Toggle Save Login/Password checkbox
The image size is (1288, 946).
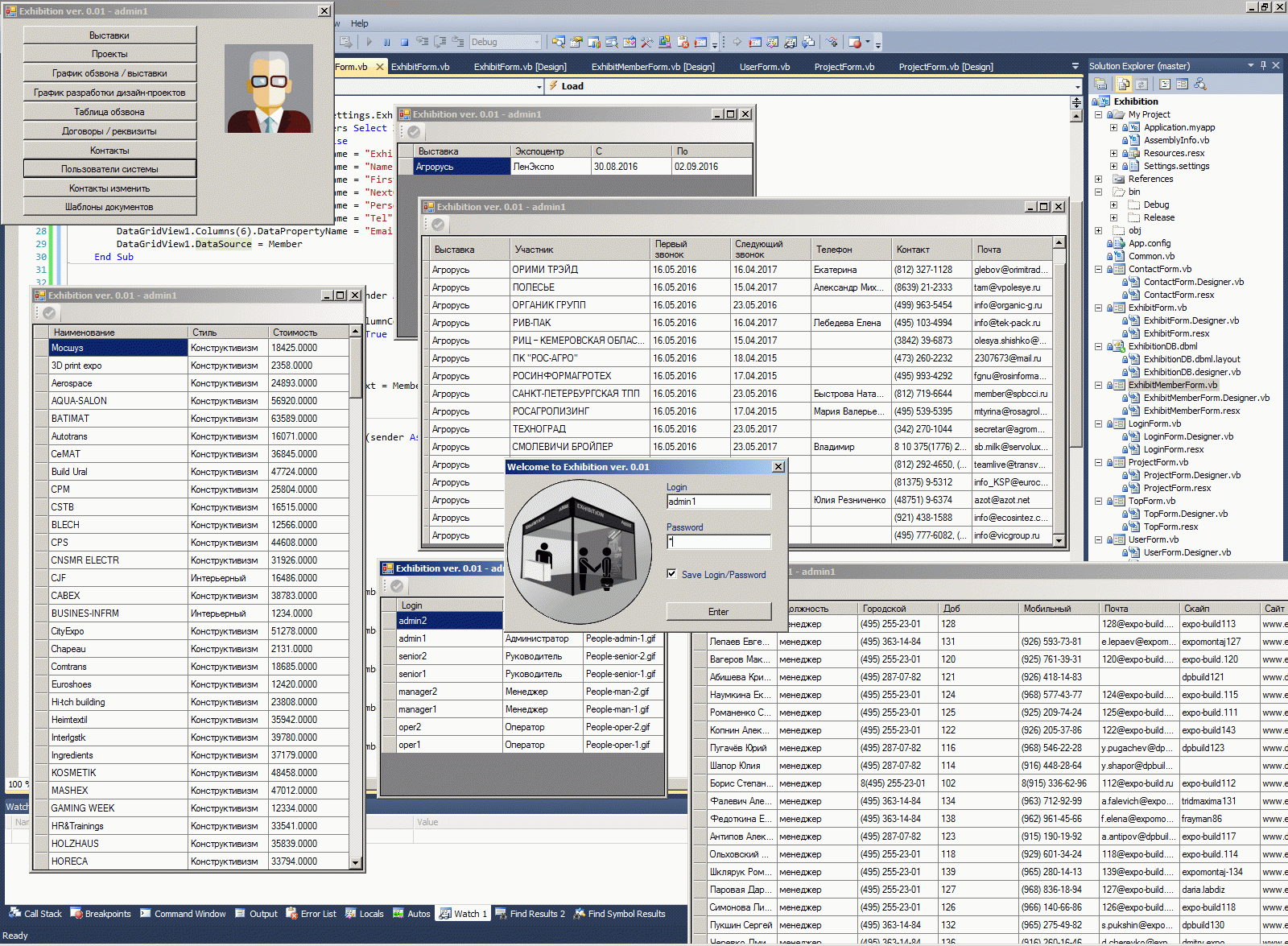point(671,573)
